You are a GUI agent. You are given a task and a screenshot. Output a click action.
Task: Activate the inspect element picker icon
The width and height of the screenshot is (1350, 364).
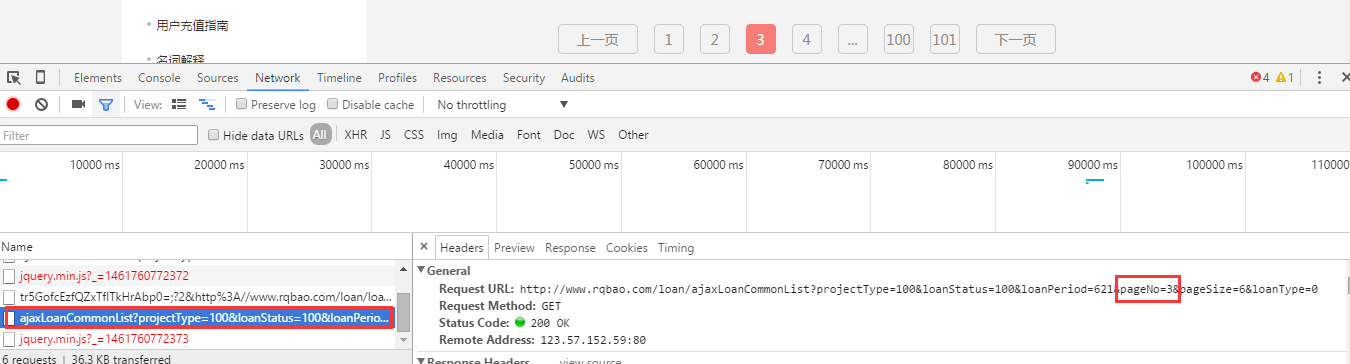(14, 77)
